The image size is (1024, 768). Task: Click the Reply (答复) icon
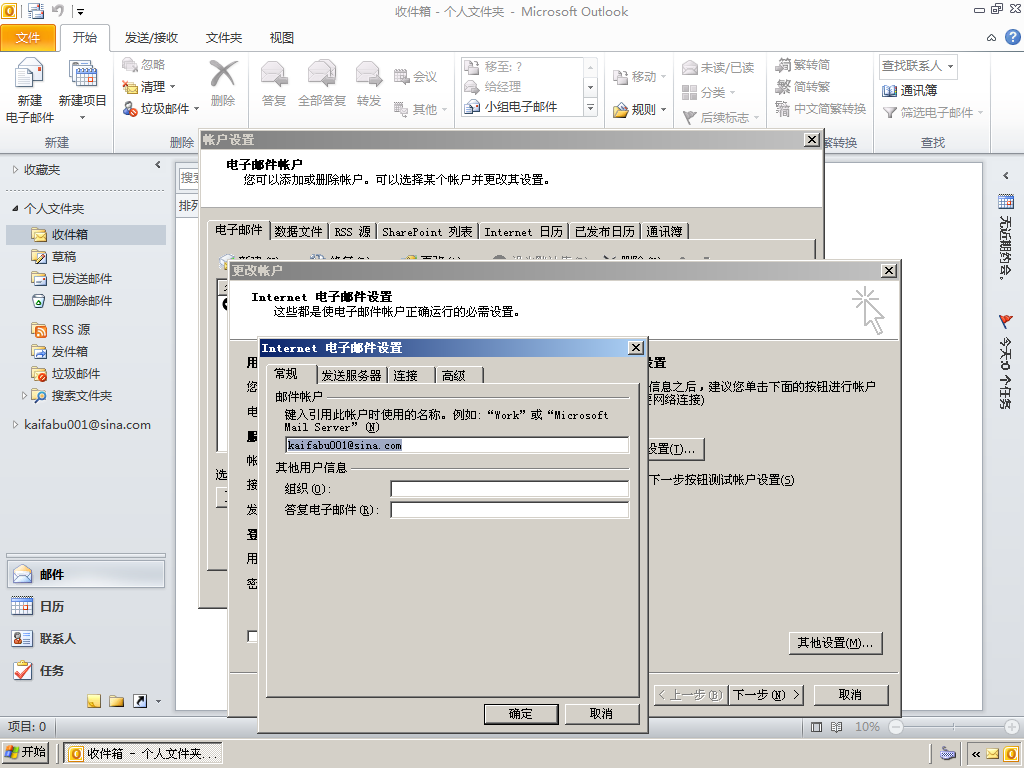[274, 74]
